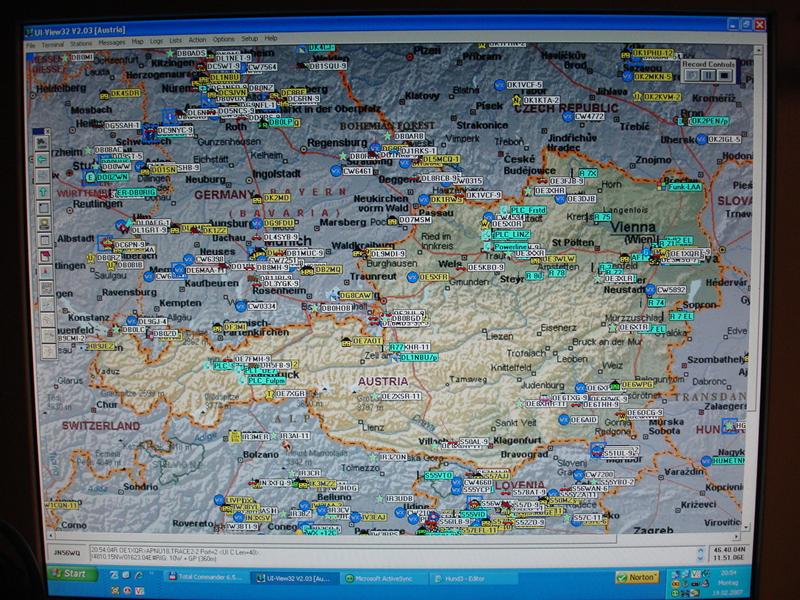800x600 pixels.
Task: Select the OE6WPG station label
Action: [637, 384]
